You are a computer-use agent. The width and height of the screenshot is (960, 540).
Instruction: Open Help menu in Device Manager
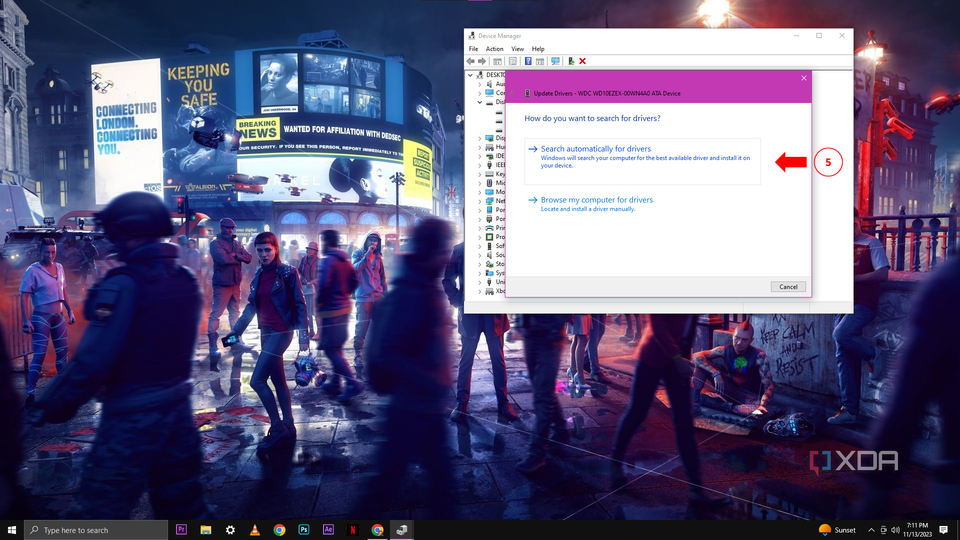click(x=538, y=49)
